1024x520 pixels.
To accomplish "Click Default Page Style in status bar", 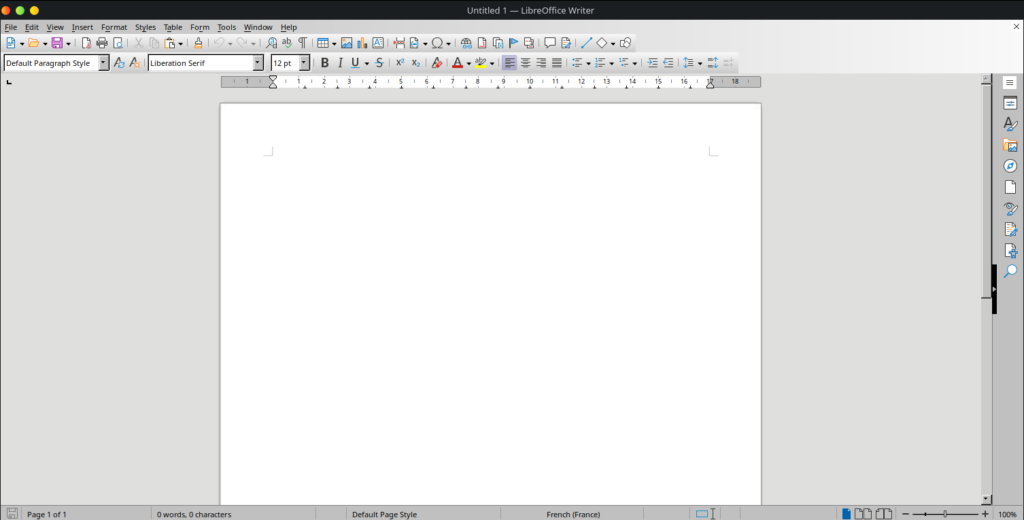I will click(384, 514).
